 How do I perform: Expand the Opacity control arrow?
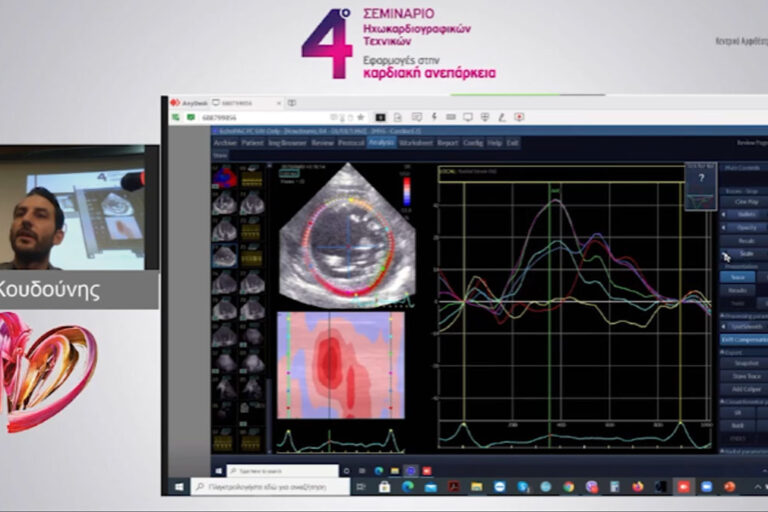coord(722,227)
